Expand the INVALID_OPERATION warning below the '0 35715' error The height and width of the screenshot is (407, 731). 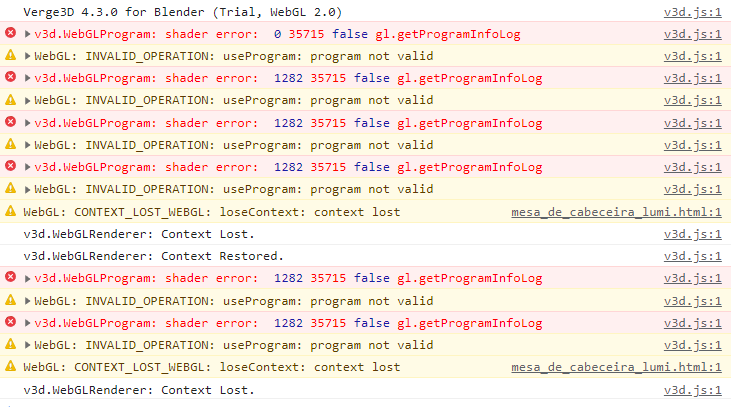[28, 56]
